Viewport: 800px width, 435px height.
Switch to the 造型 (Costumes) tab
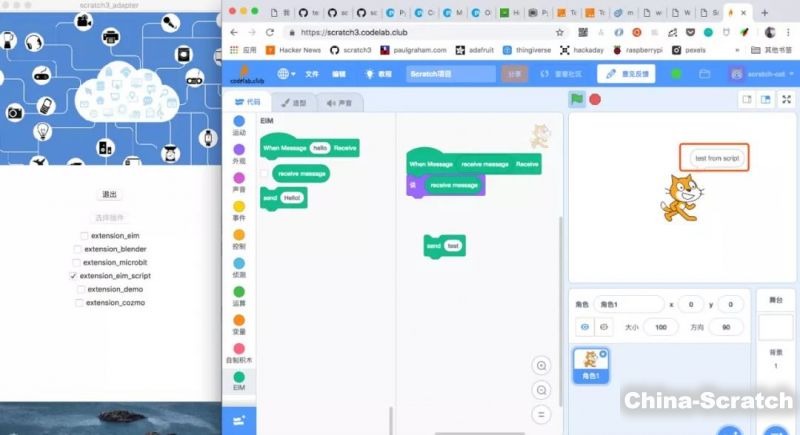point(294,102)
